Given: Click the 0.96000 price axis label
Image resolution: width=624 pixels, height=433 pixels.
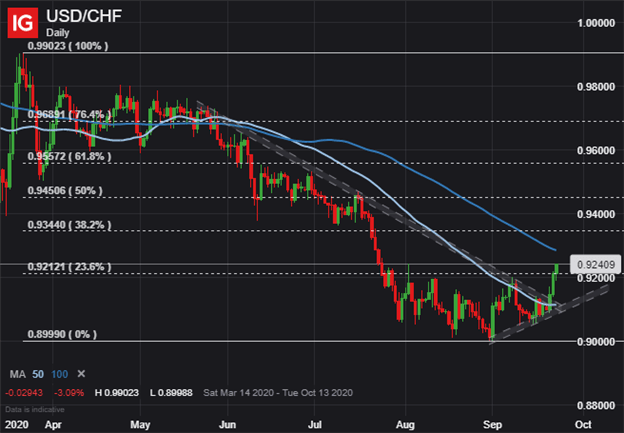Looking at the screenshot, I should [596, 150].
